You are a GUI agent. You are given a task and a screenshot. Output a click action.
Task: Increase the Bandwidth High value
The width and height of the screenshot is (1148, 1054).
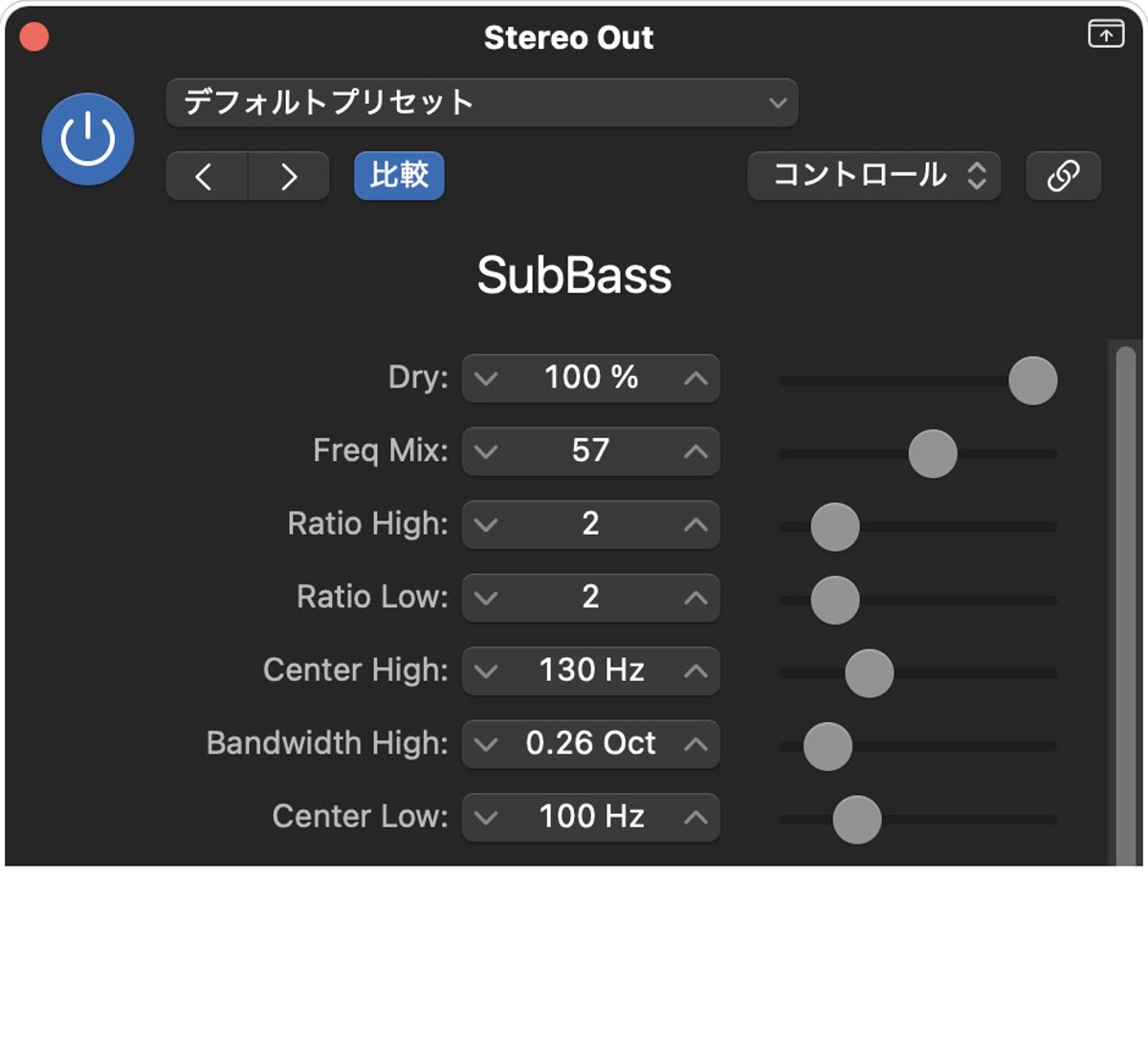(x=695, y=744)
